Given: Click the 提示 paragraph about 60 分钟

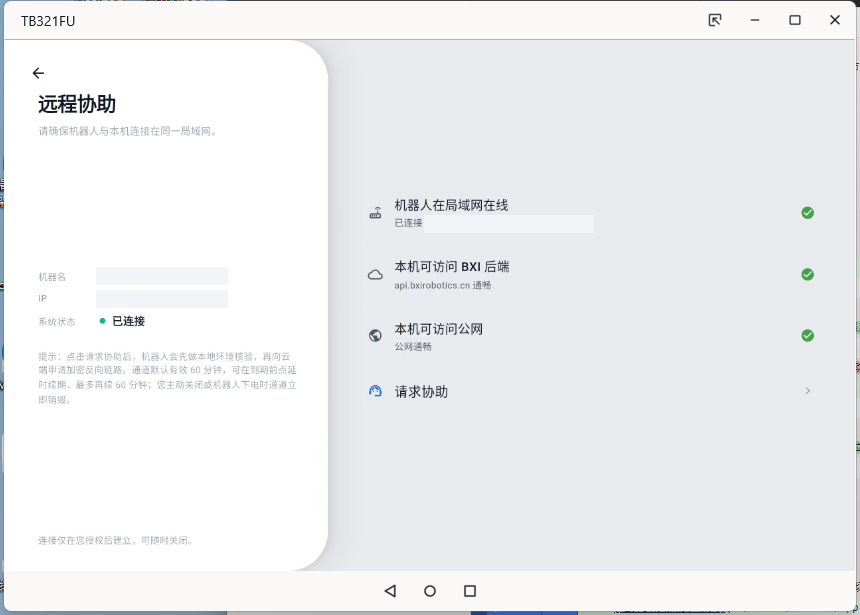Looking at the screenshot, I should click(167, 378).
